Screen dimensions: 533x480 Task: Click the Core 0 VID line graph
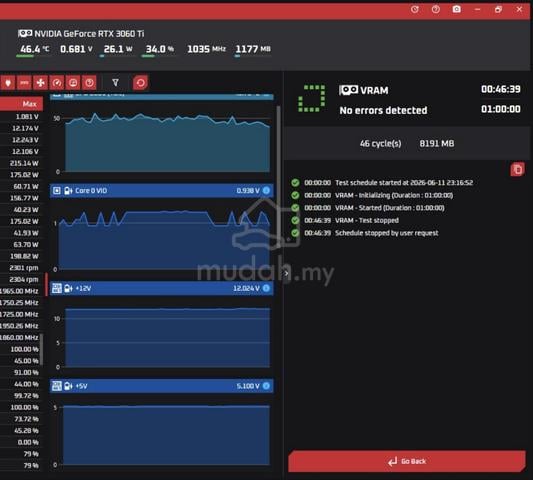click(x=164, y=240)
